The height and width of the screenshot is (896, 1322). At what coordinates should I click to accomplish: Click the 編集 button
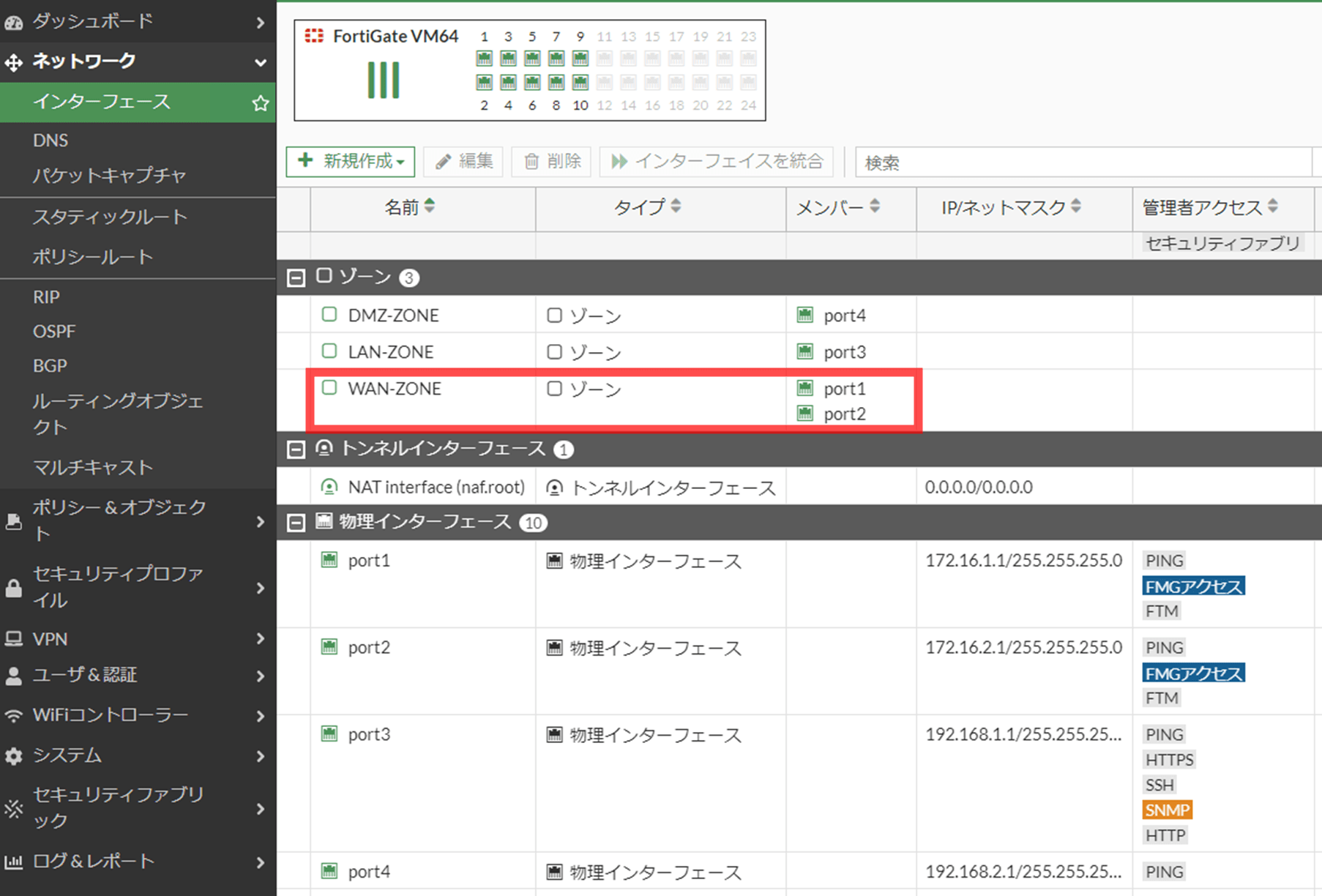coord(464,162)
